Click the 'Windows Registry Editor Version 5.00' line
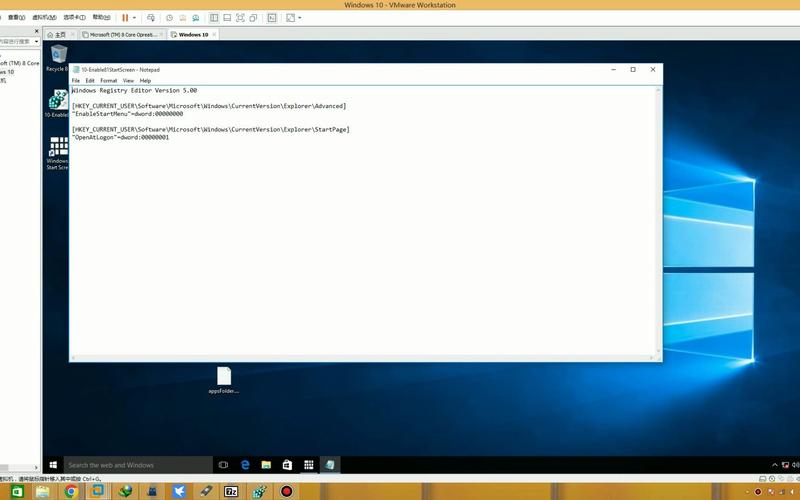Viewport: 800px width, 500px height. 135,90
